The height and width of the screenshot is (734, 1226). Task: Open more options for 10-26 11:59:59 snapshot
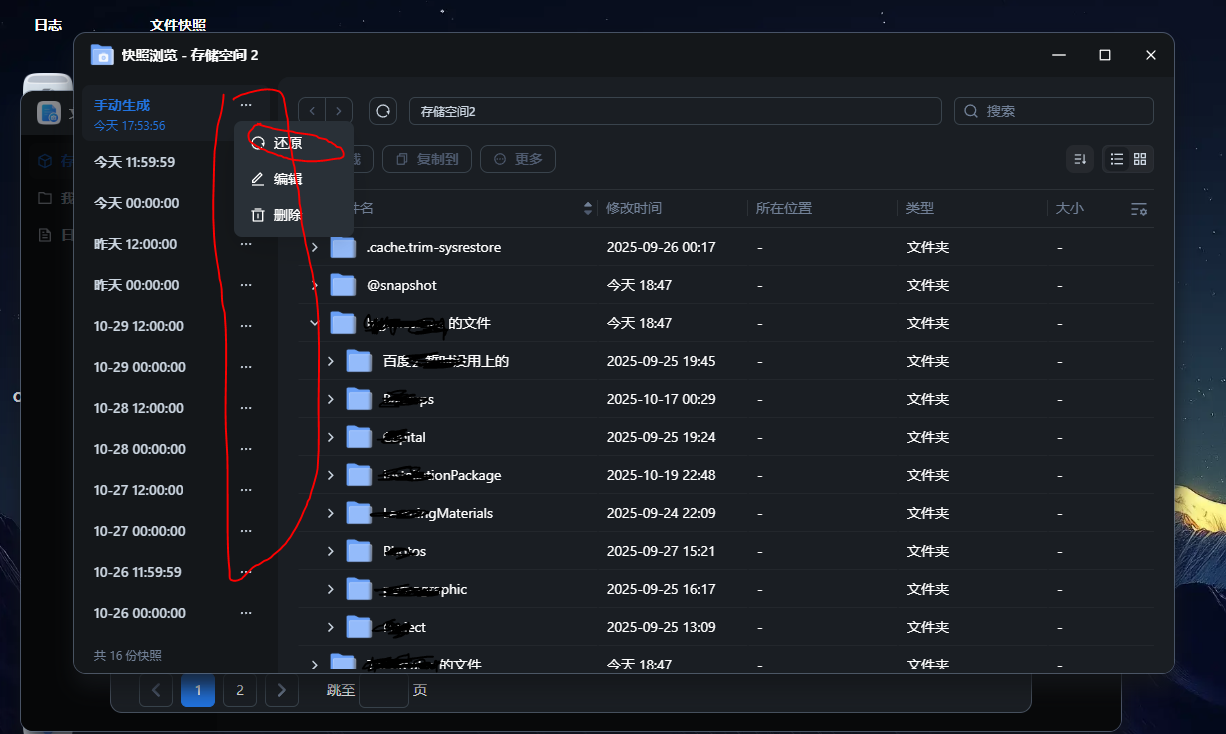pyautogui.click(x=246, y=572)
